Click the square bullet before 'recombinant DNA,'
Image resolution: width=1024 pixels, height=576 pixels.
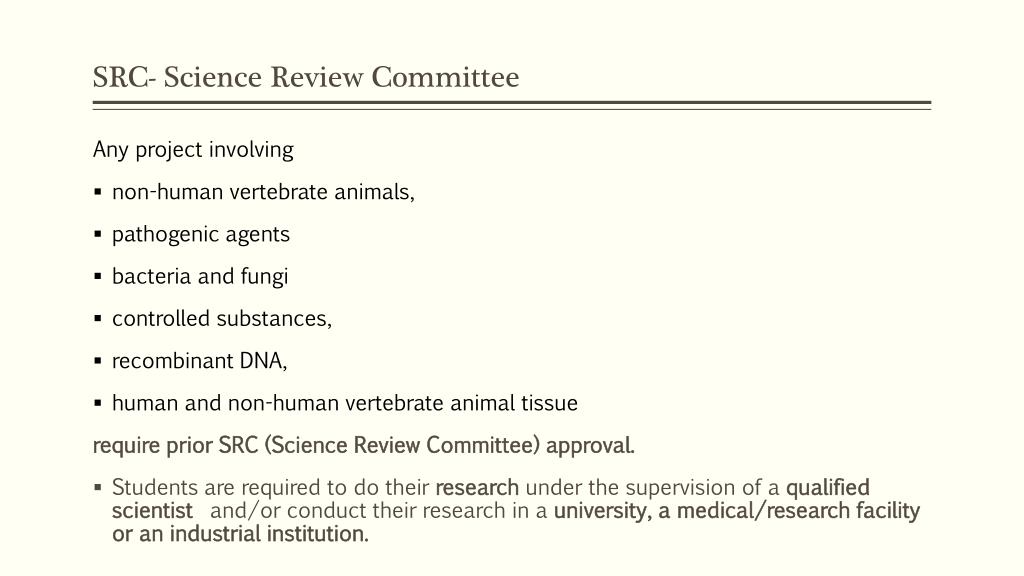tap(98, 360)
